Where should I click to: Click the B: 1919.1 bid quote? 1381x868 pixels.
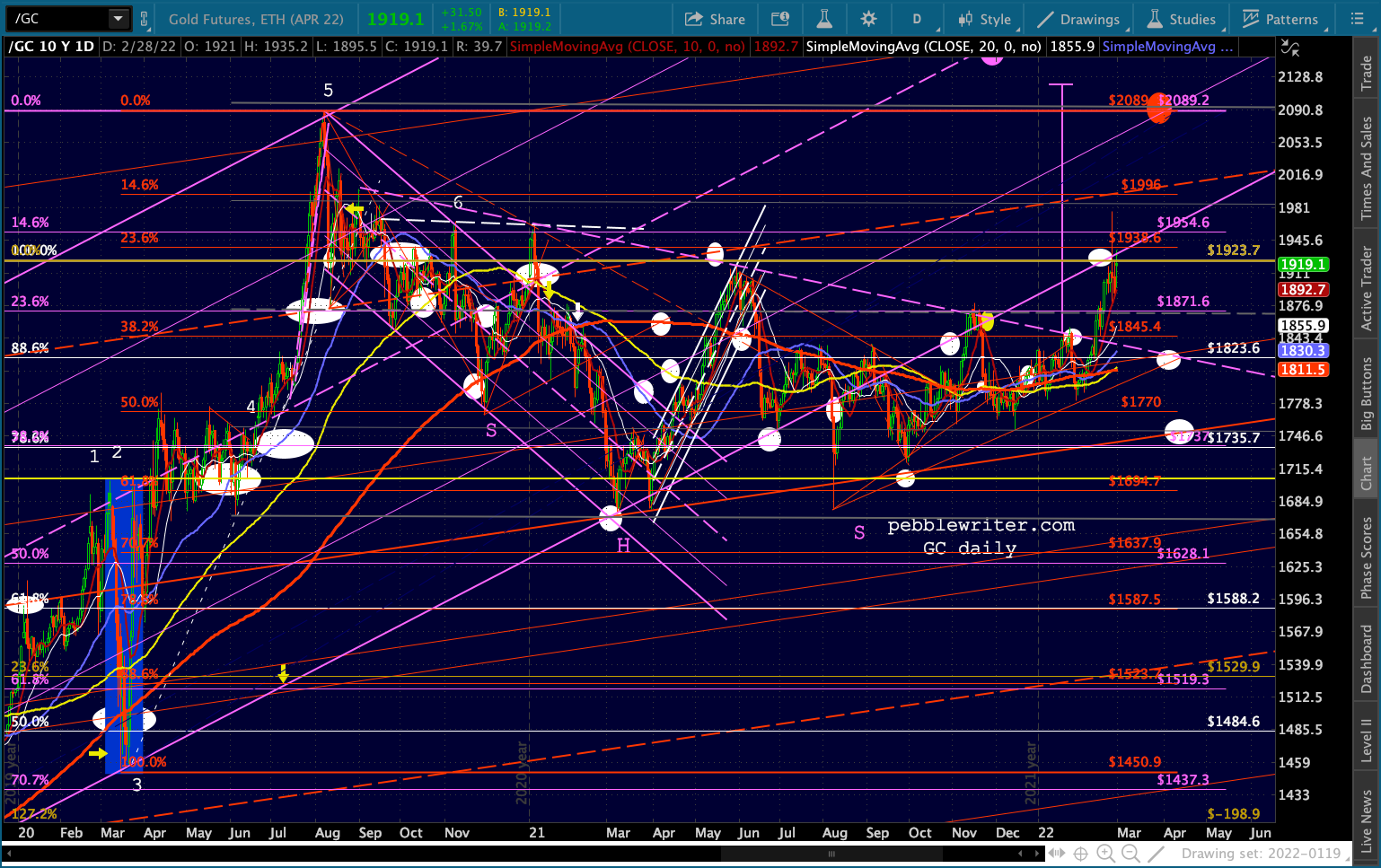click(524, 13)
